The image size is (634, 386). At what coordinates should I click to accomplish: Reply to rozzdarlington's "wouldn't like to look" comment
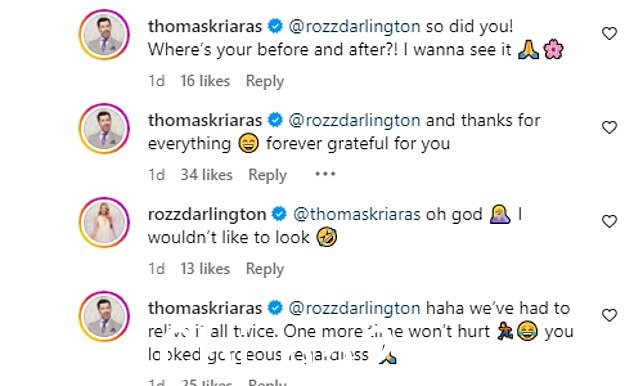click(265, 269)
